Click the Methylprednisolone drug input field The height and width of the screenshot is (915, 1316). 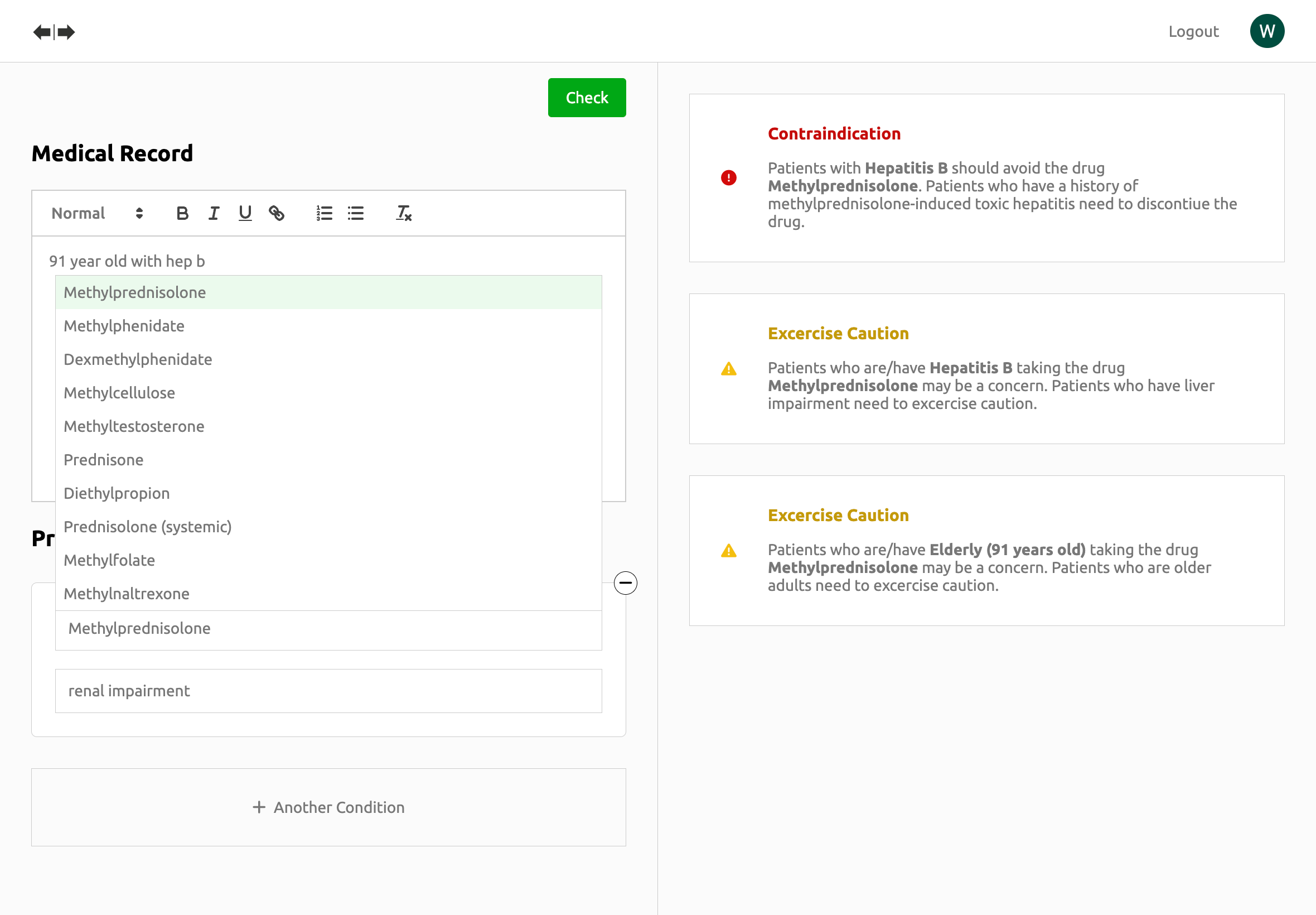pos(328,628)
